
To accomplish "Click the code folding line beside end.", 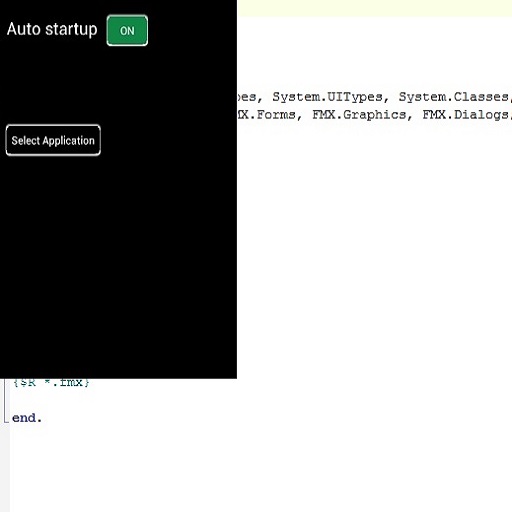I will (5, 400).
